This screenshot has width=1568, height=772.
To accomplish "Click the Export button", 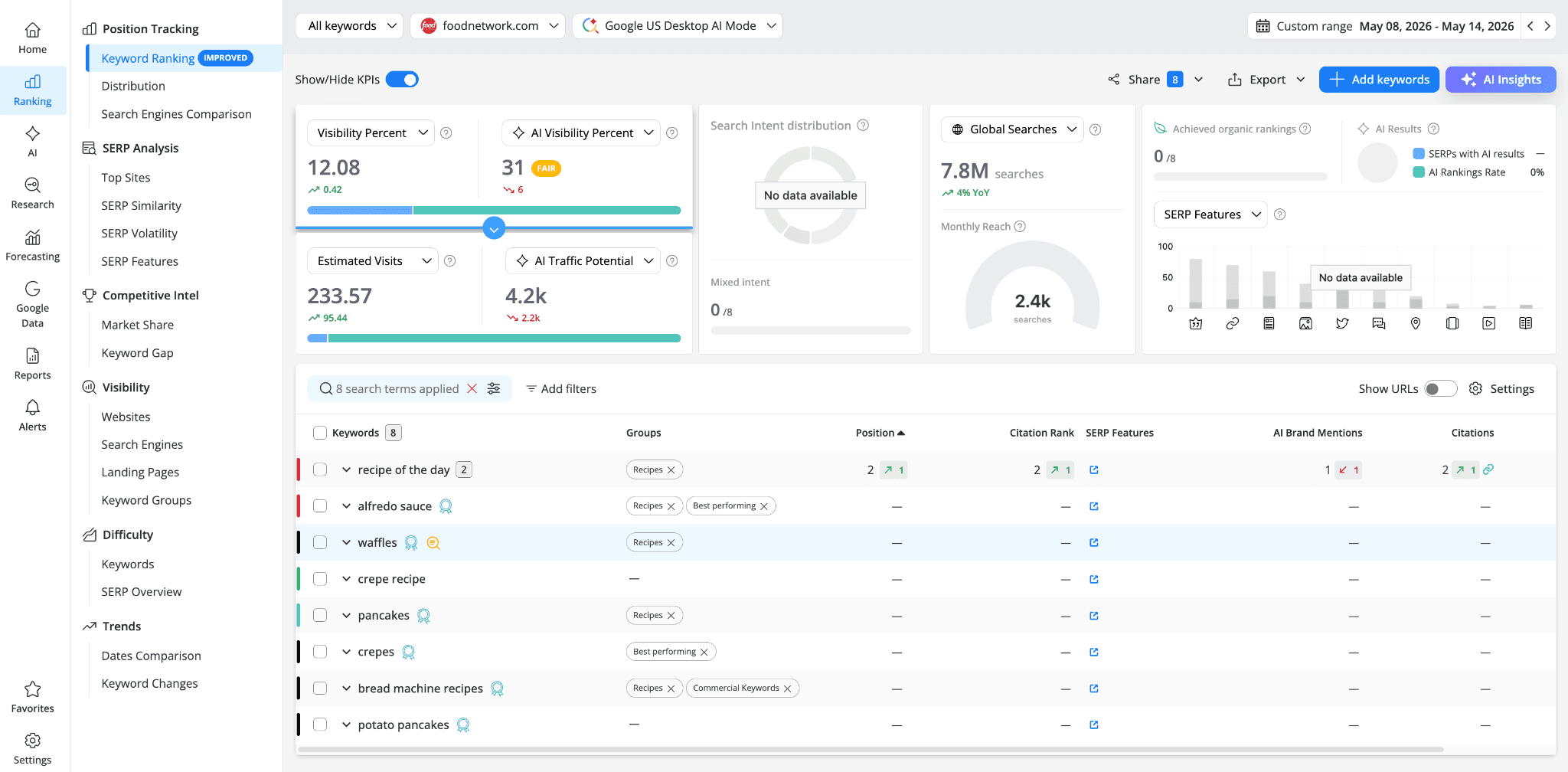I will pos(1267,80).
